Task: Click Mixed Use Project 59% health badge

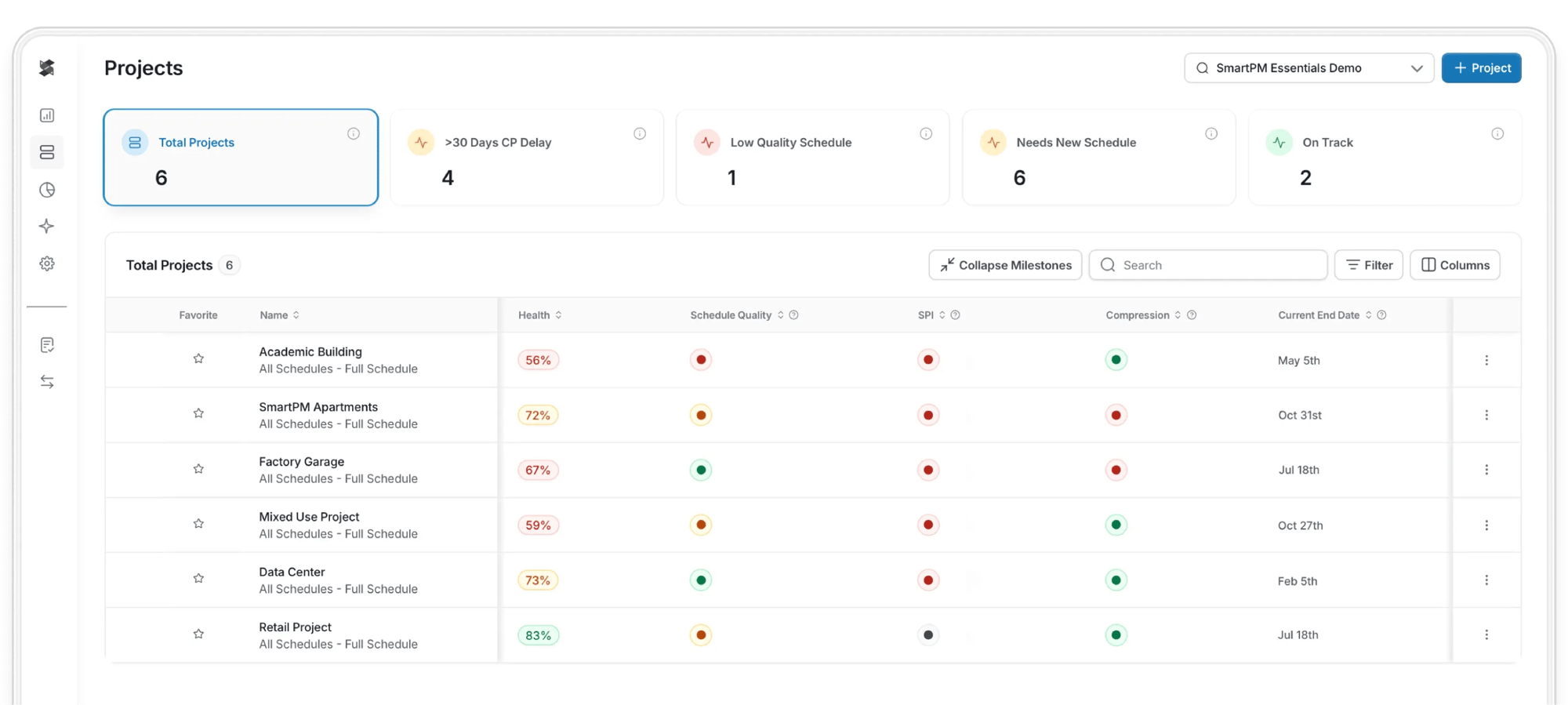Action: 538,525
